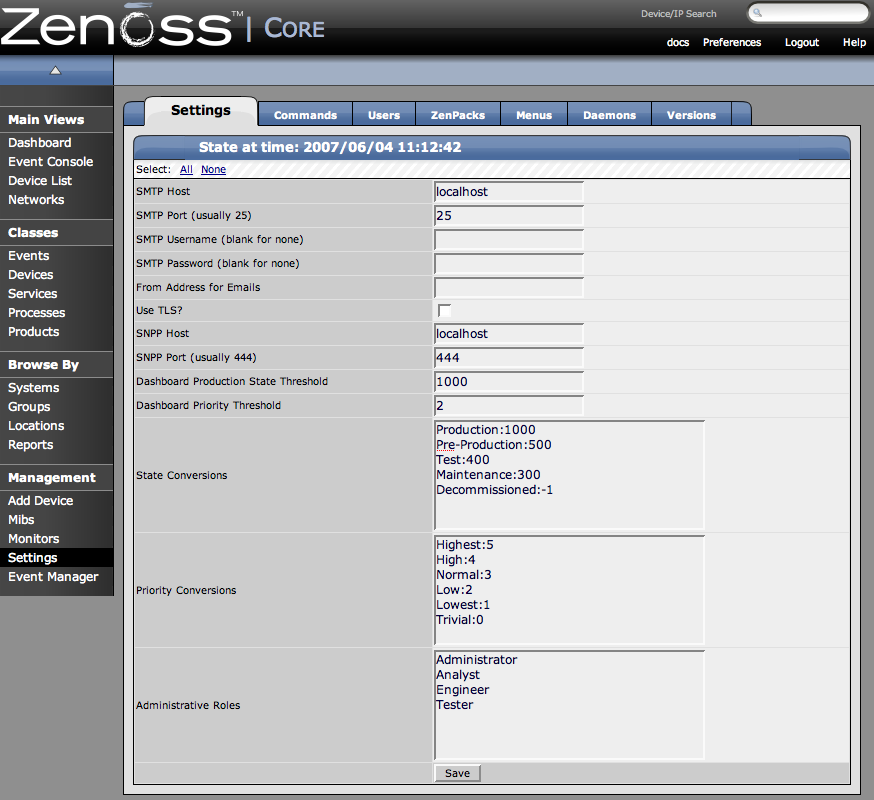Open Event Console in the sidebar
Viewport: 874px width, 800px height.
(x=51, y=162)
